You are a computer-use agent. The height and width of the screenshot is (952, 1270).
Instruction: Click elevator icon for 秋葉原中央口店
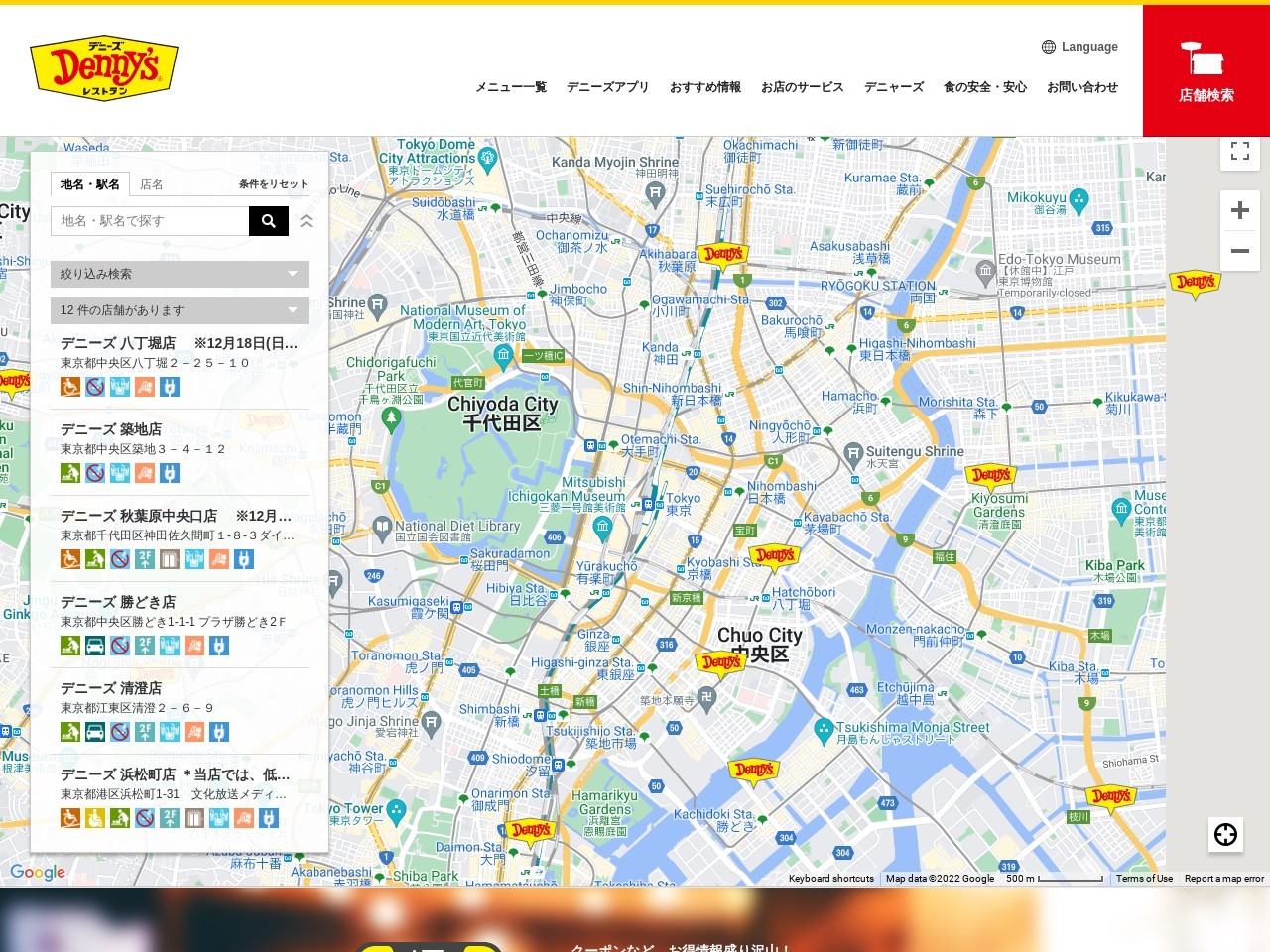pyautogui.click(x=170, y=559)
